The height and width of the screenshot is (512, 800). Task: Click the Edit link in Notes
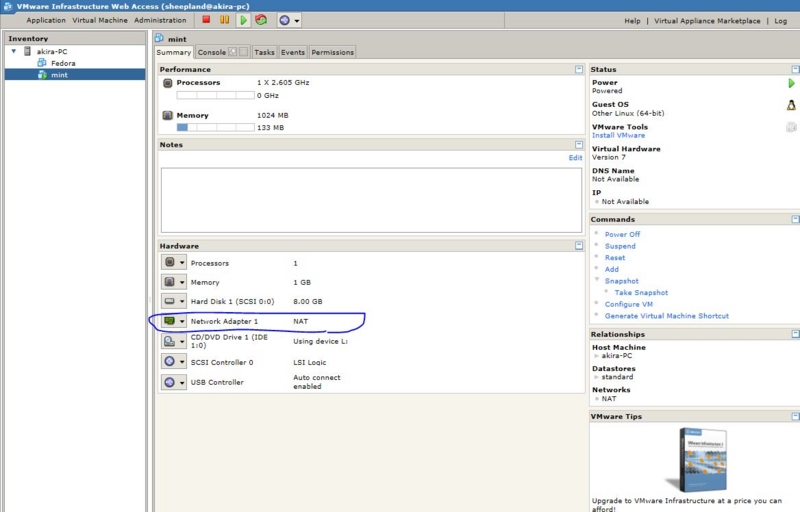[x=576, y=158]
